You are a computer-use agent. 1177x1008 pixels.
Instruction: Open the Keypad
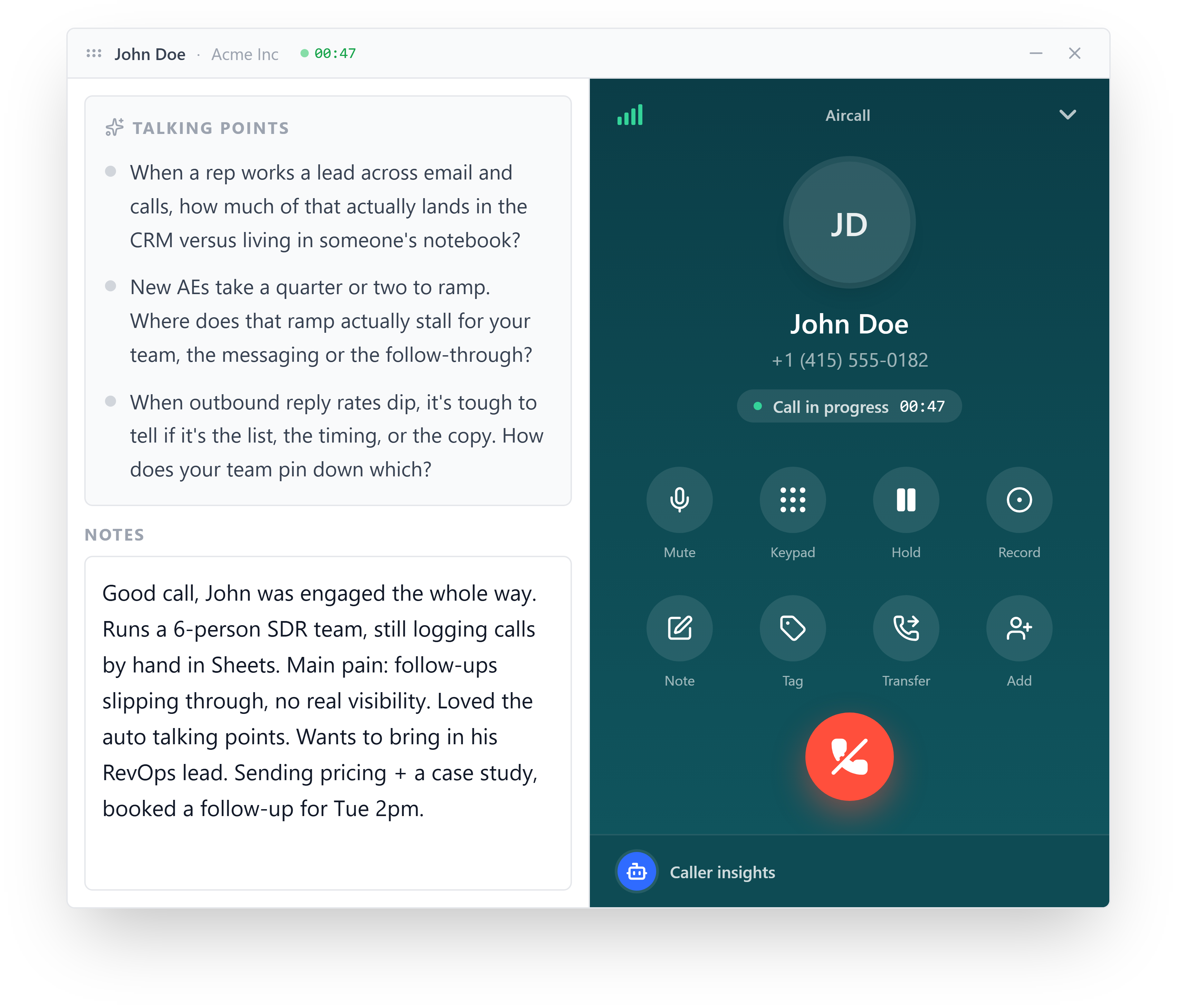coord(792,500)
